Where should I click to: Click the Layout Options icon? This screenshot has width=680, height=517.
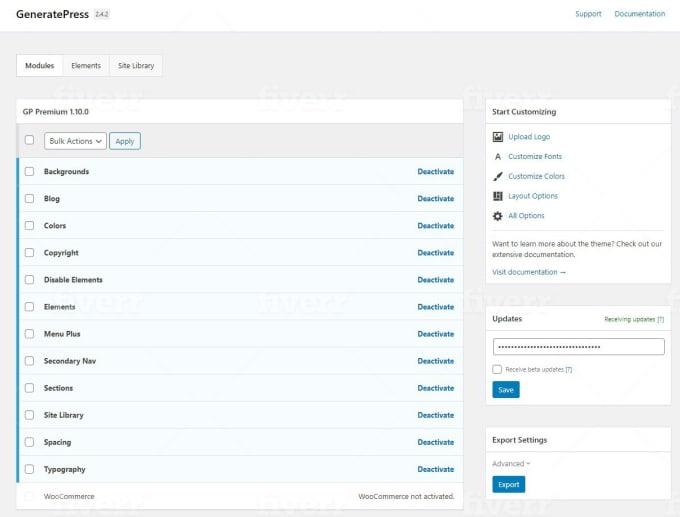click(x=498, y=196)
